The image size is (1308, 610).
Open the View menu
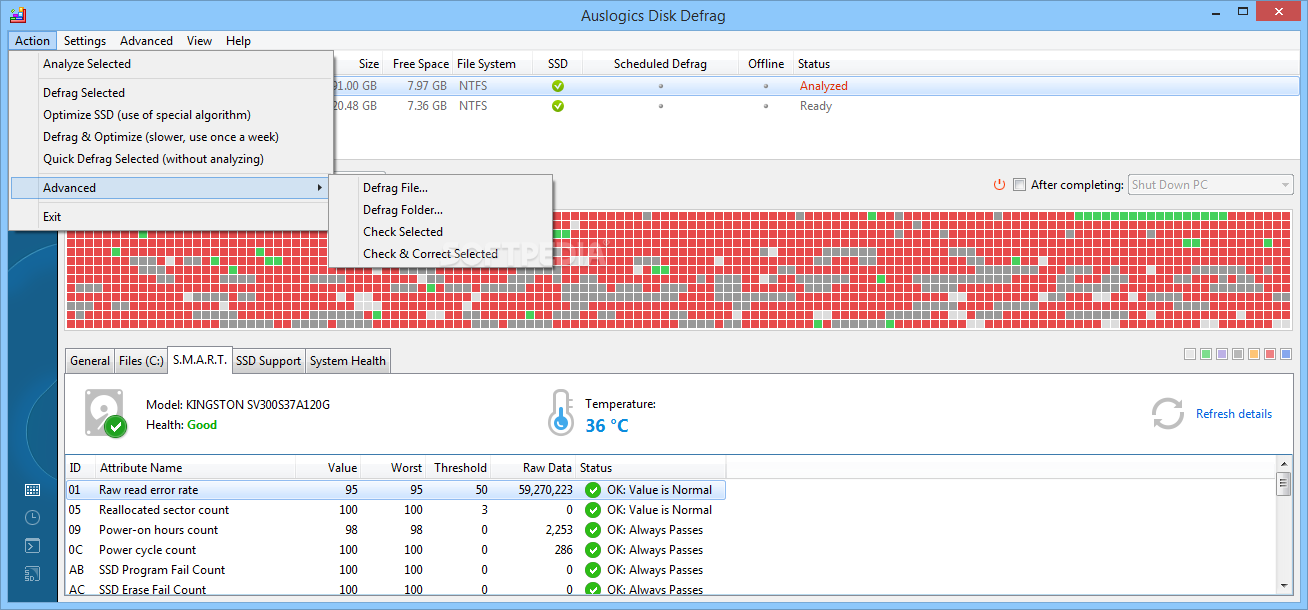(199, 41)
